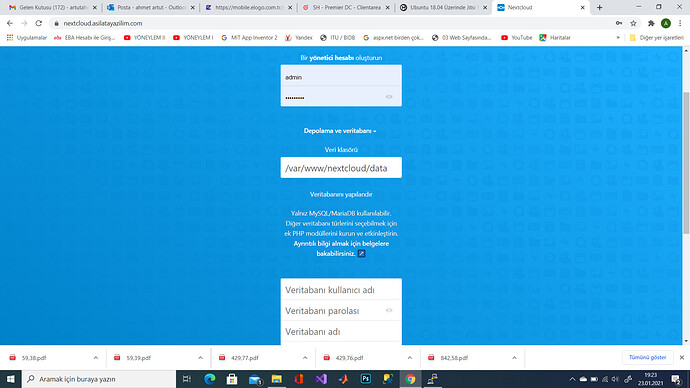Open Office app from taskbar
Viewport: 690px width, 388px height.
(299, 379)
